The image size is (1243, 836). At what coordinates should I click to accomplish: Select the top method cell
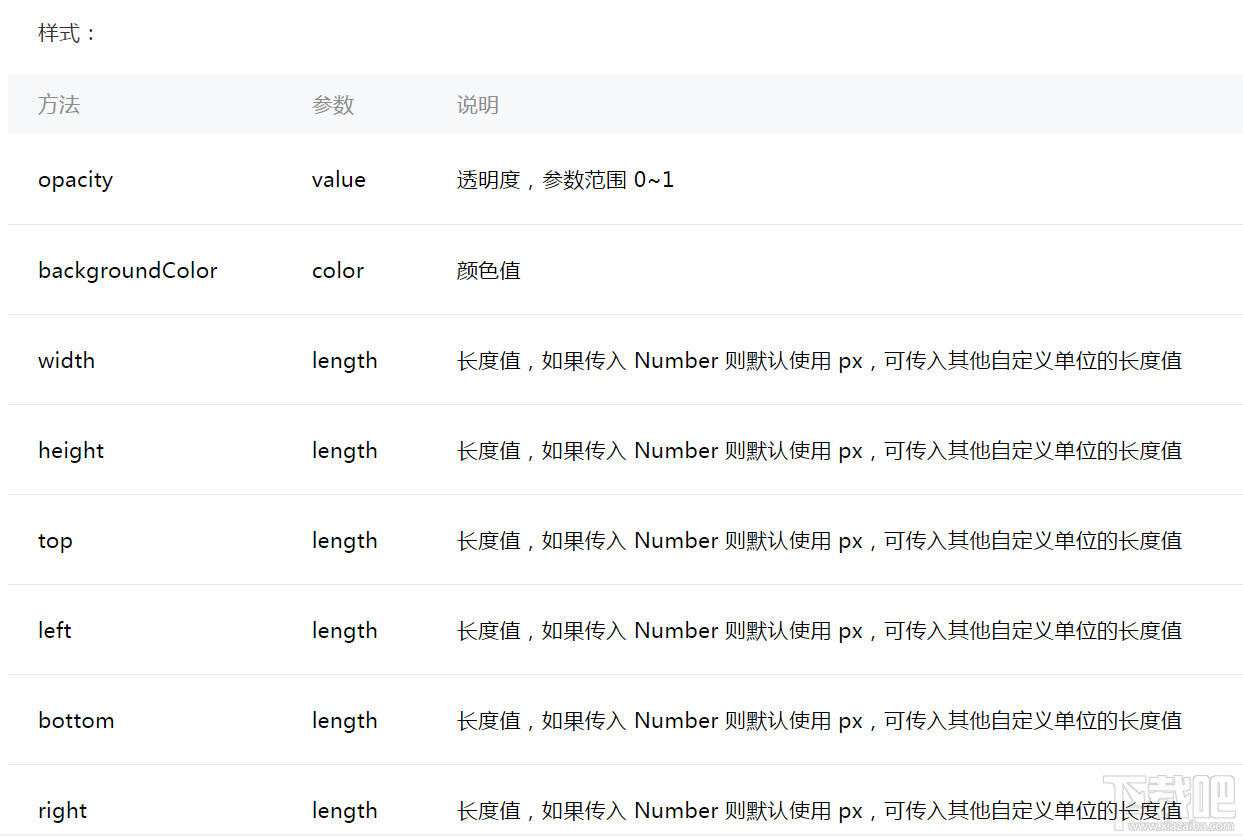point(54,540)
